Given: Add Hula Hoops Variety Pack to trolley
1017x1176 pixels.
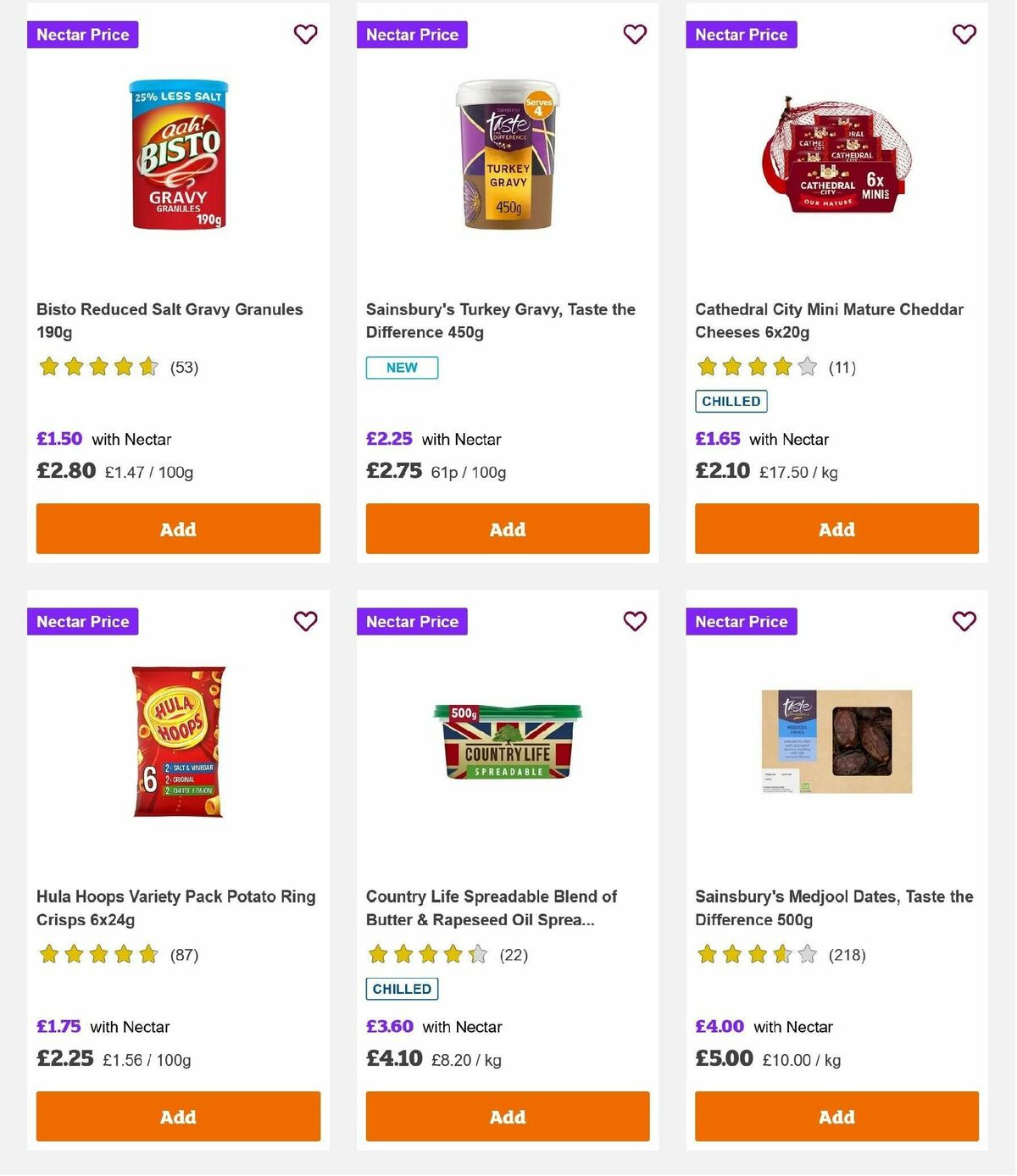Looking at the screenshot, I should pos(178,1117).
